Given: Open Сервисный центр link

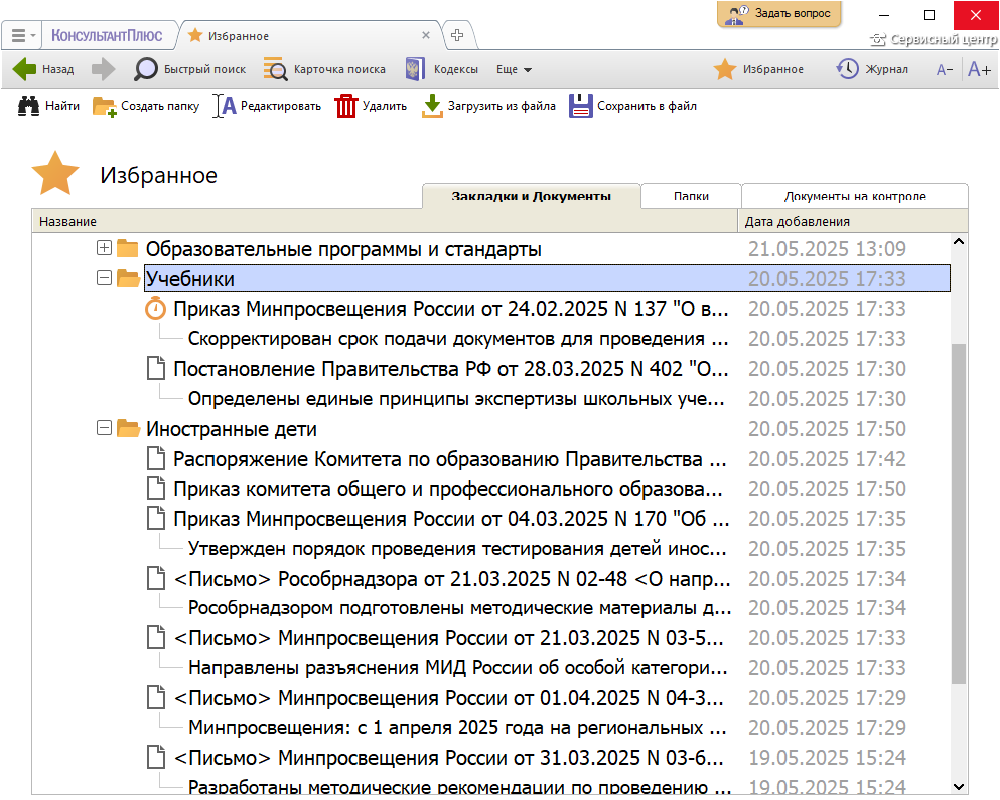Looking at the screenshot, I should pyautogui.click(x=933, y=40).
